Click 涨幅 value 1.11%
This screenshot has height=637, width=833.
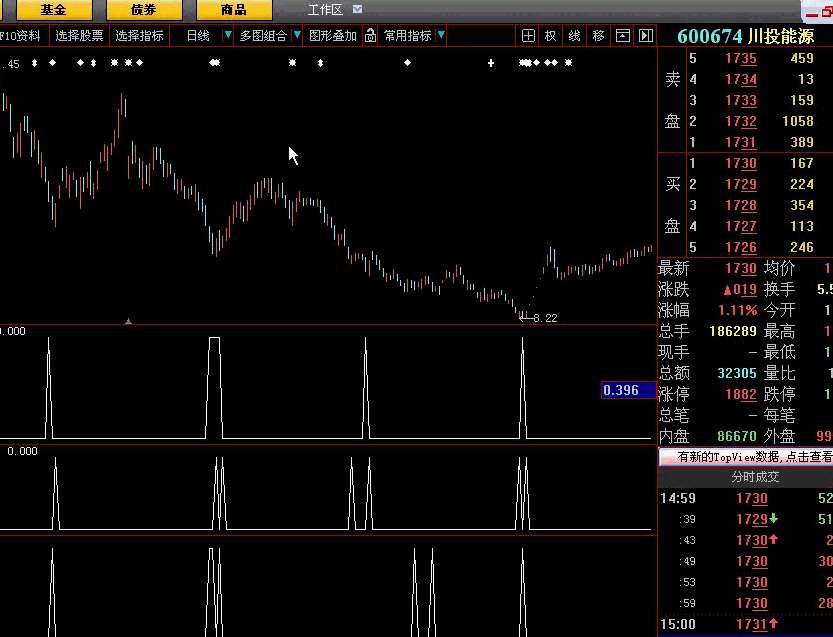click(x=738, y=310)
